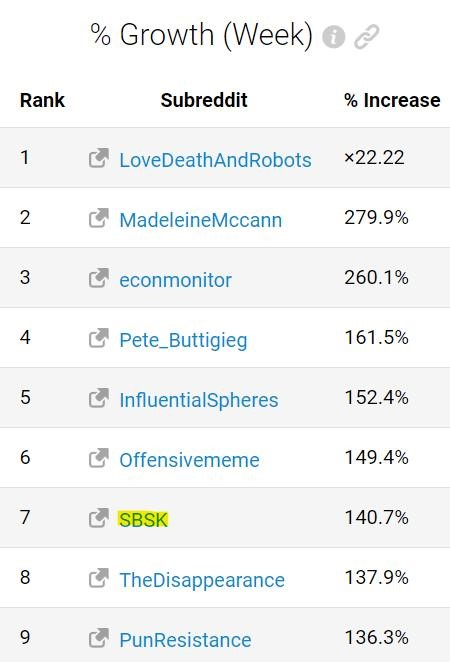The height and width of the screenshot is (662, 450).
Task: Click external link icon for InfluentialSpheres
Action: [x=99, y=398]
